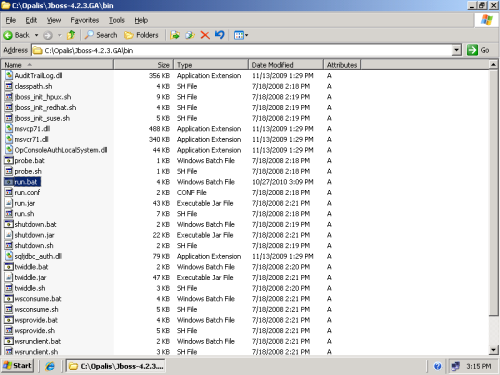The width and height of the screenshot is (500, 375).
Task: Select shutdown.jar file icon
Action: [x=9, y=235]
